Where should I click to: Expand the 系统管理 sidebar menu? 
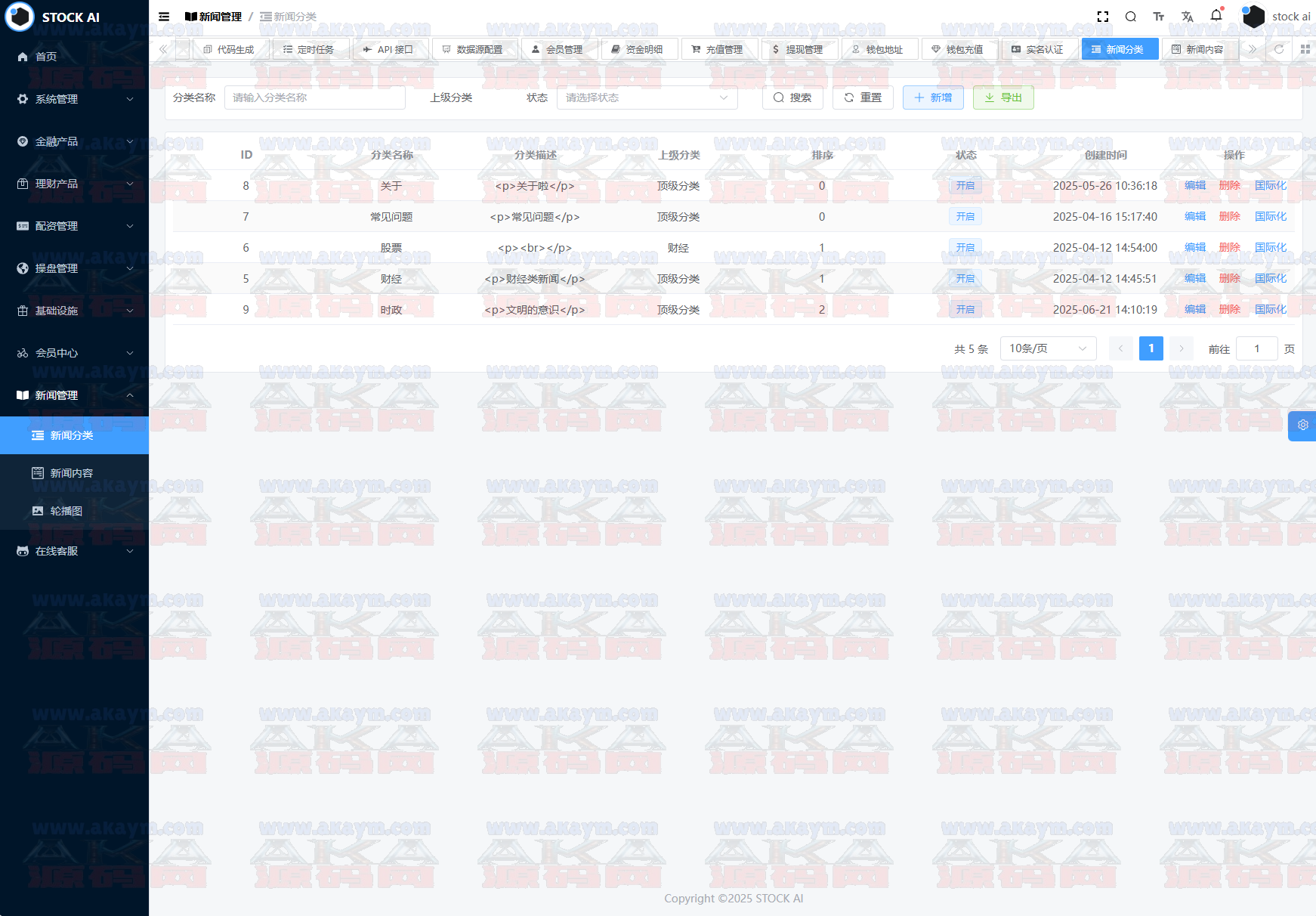[x=74, y=99]
